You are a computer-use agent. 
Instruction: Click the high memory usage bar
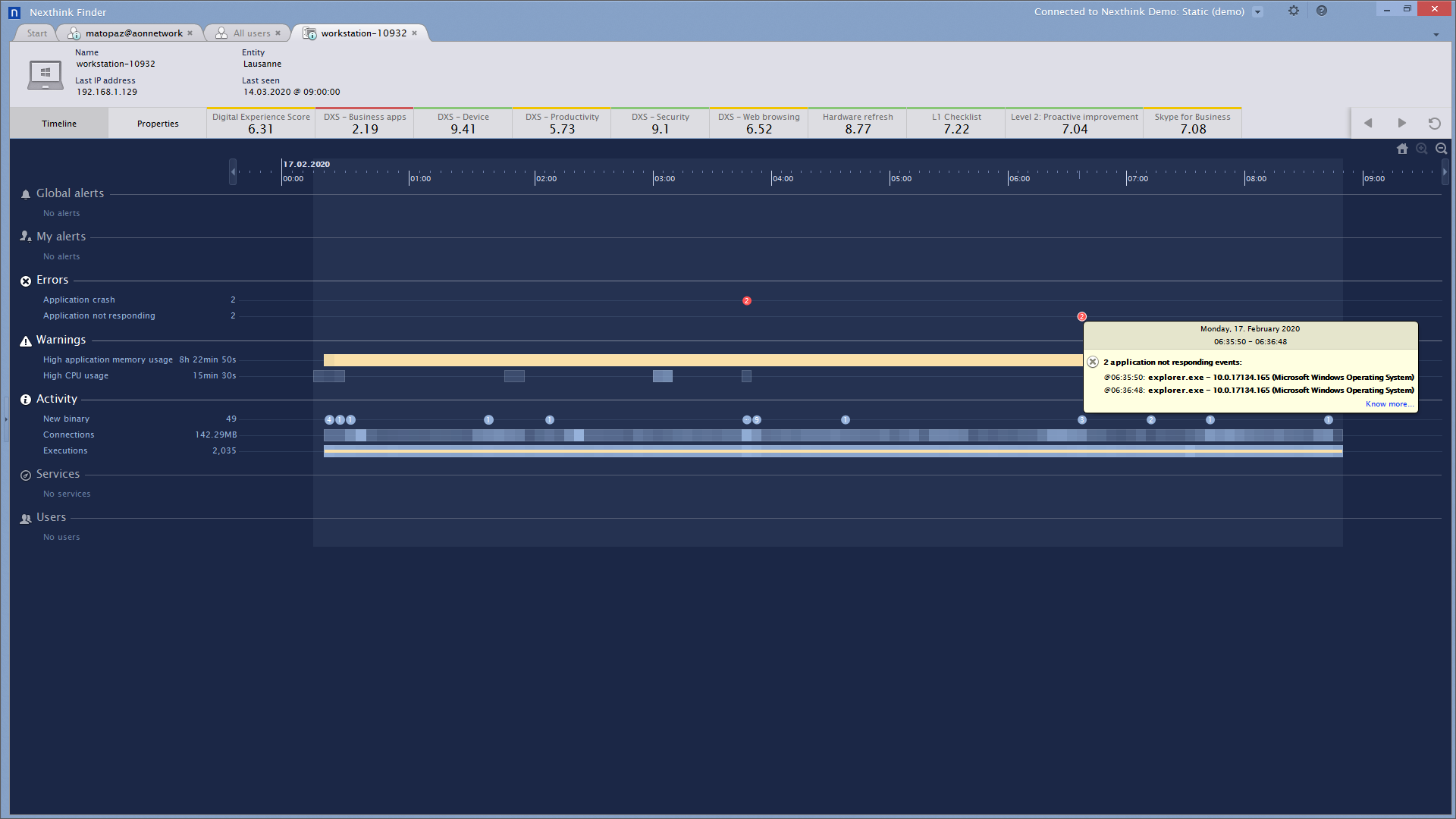682,360
